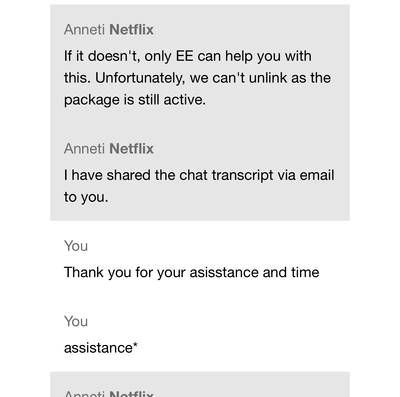Click the 'to you.' line of transcript message
The height and width of the screenshot is (397, 400).
pos(86,197)
